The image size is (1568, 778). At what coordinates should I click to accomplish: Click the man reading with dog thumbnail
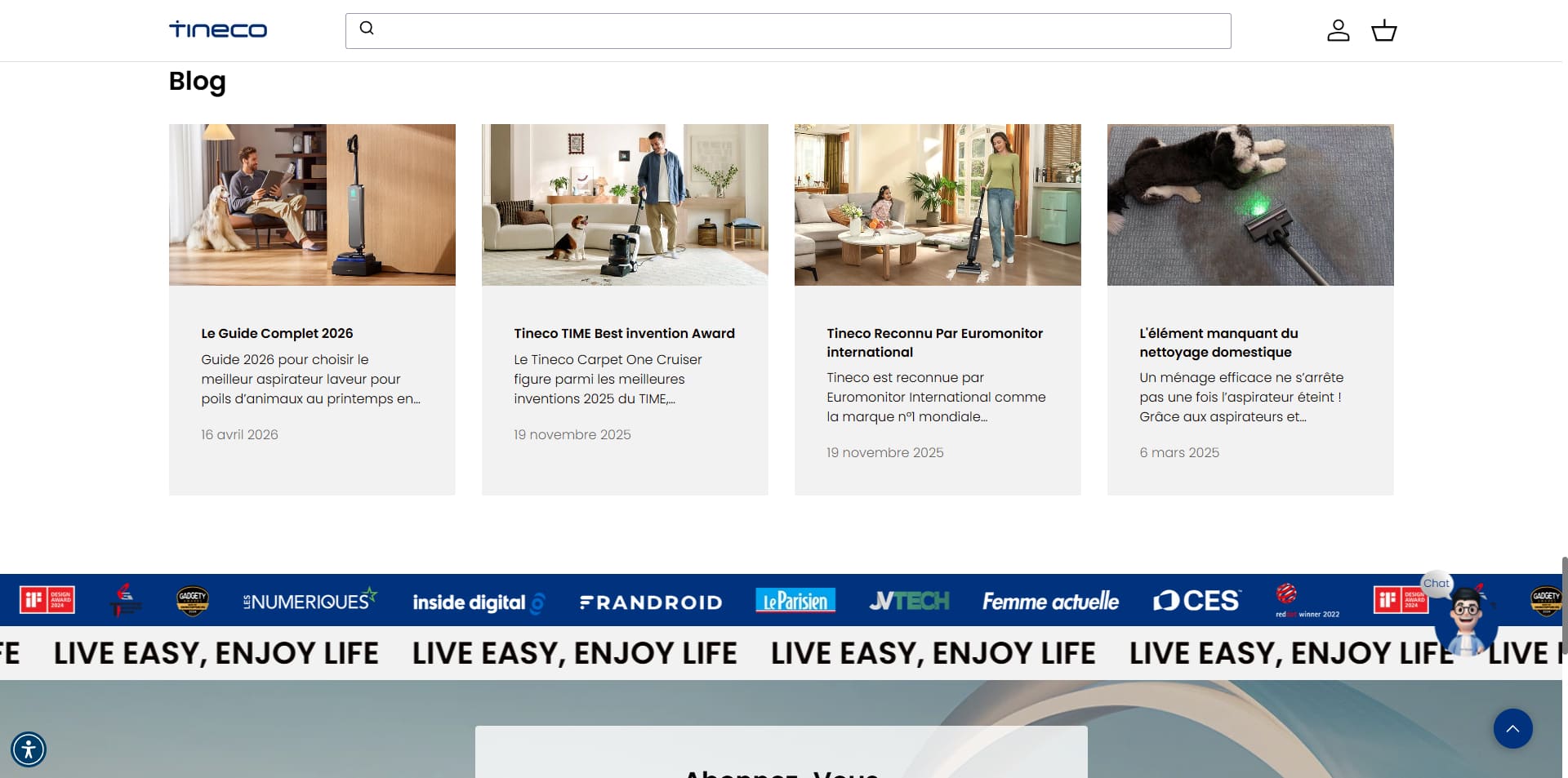click(x=312, y=205)
